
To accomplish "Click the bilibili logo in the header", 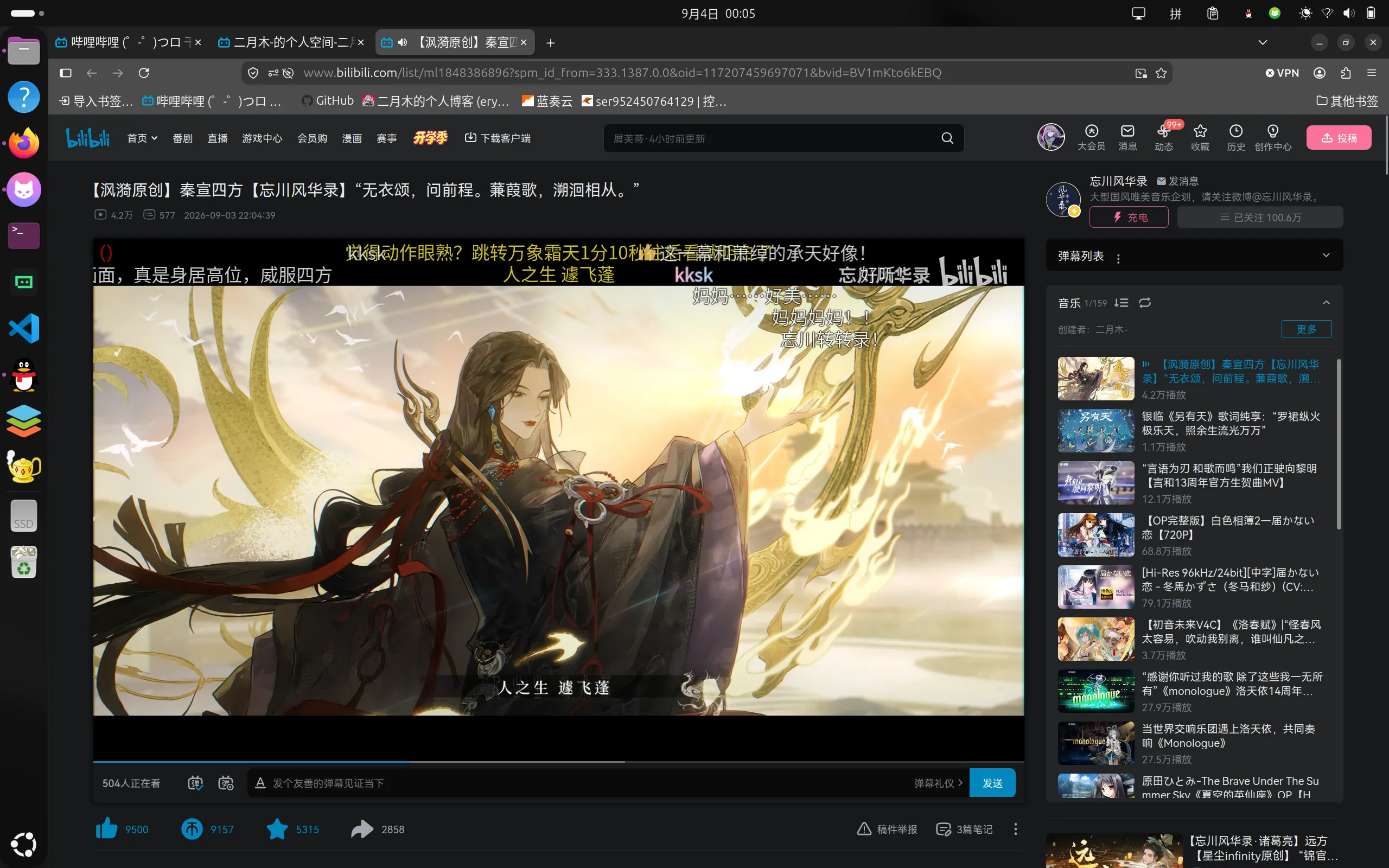I will click(87, 138).
